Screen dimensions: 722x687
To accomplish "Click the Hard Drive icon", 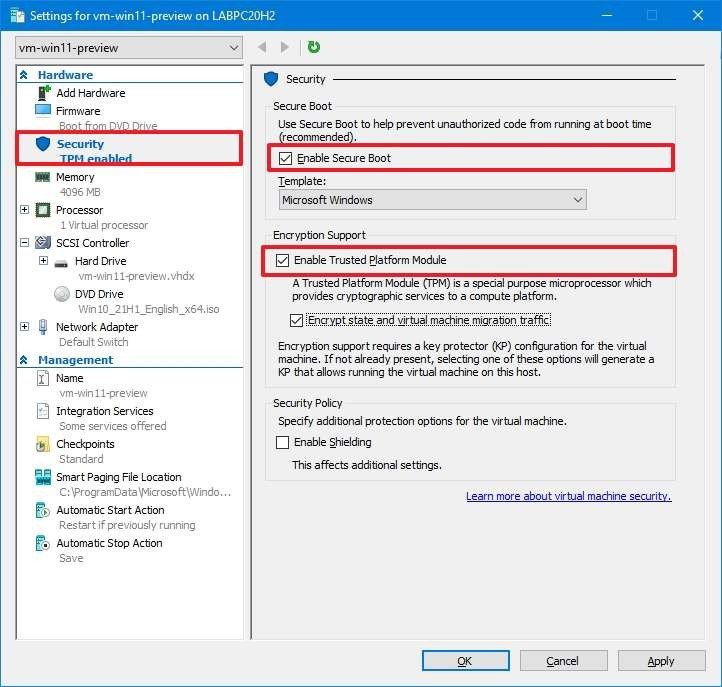I will (x=61, y=263).
